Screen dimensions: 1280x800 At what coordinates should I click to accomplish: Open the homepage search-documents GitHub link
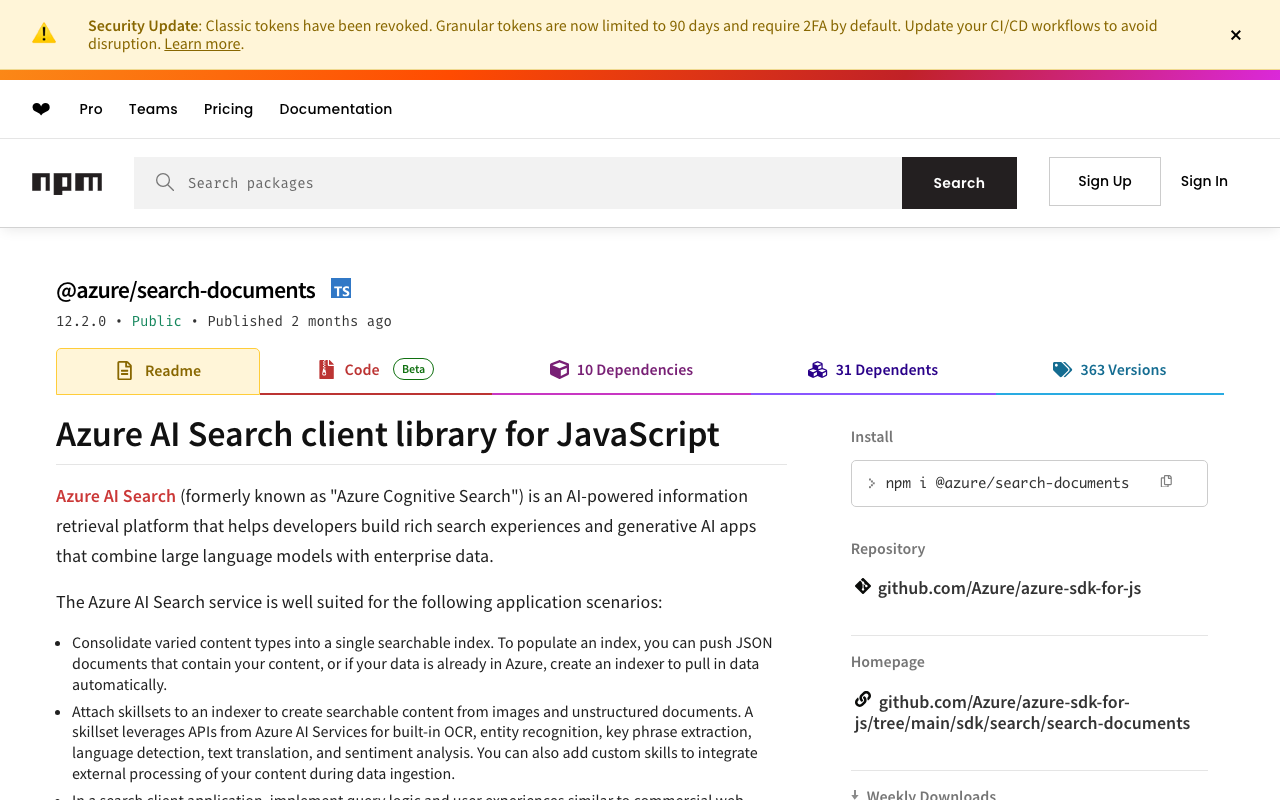coord(1022,712)
